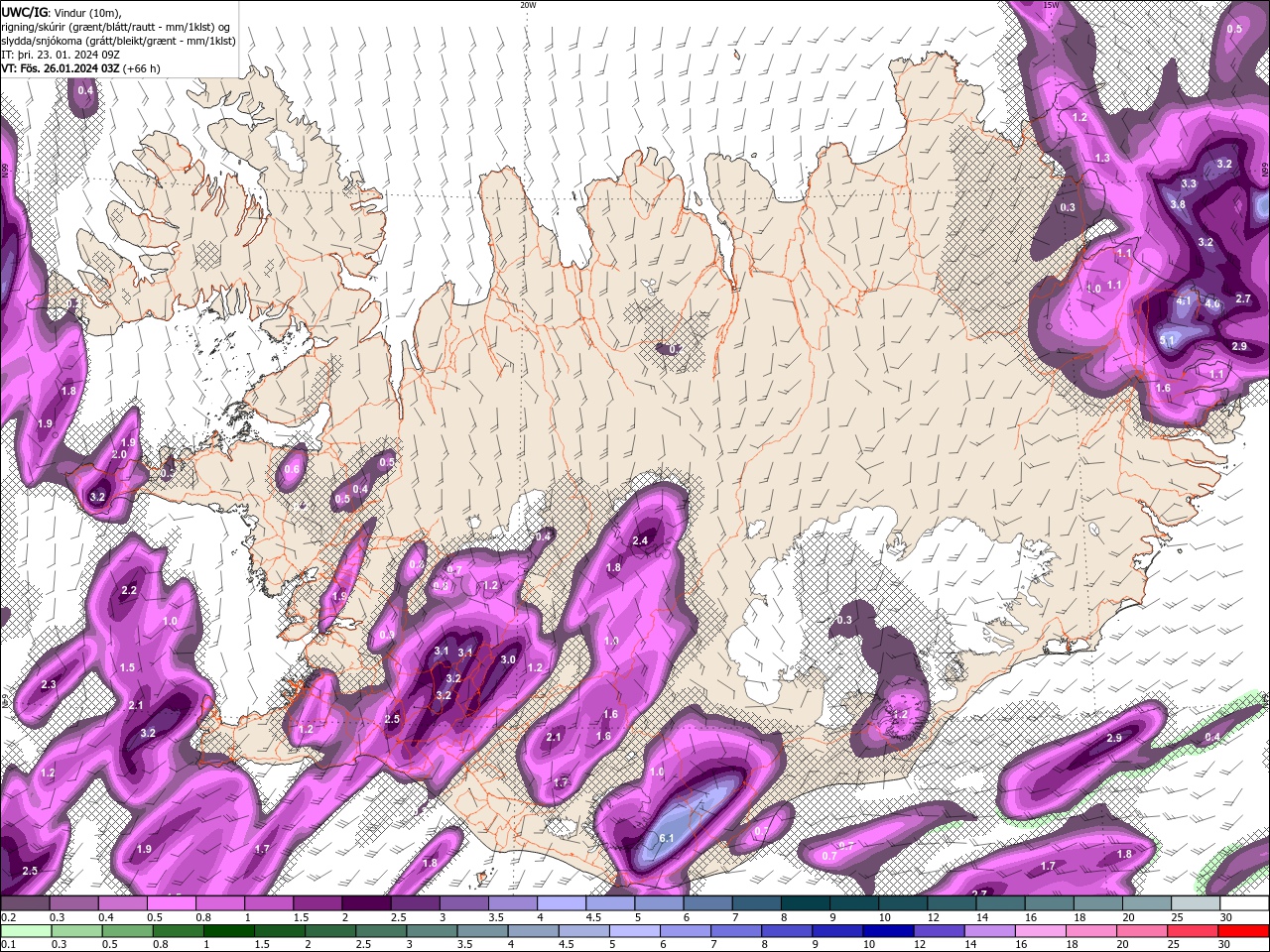This screenshot has height=952, width=1270.
Task: Click the 0.6 value in west Iceland
Action: pyautogui.click(x=292, y=469)
